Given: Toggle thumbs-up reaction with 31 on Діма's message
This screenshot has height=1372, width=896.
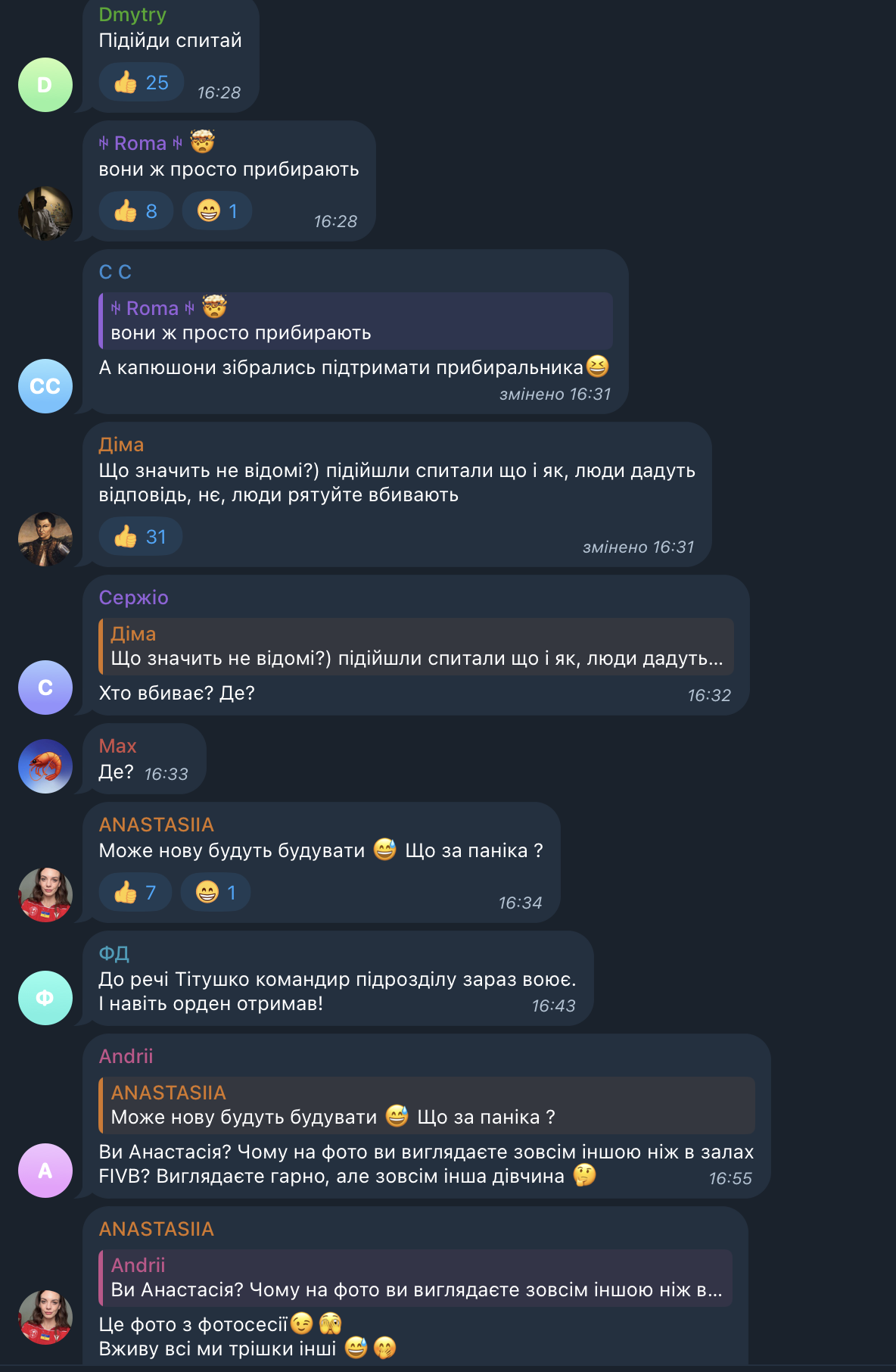Looking at the screenshot, I should pyautogui.click(x=141, y=537).
